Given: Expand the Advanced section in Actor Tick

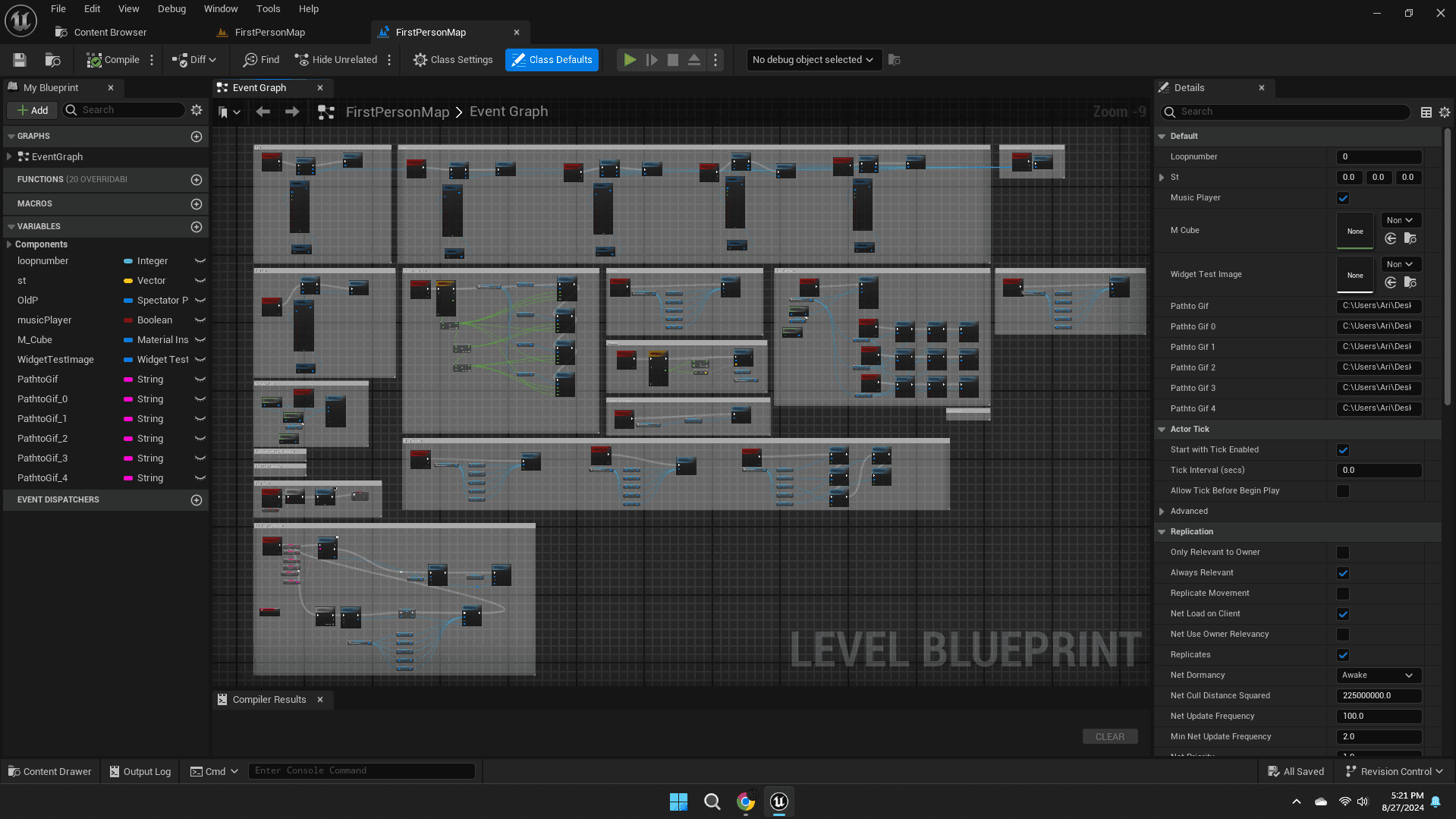Looking at the screenshot, I should click(x=1162, y=512).
